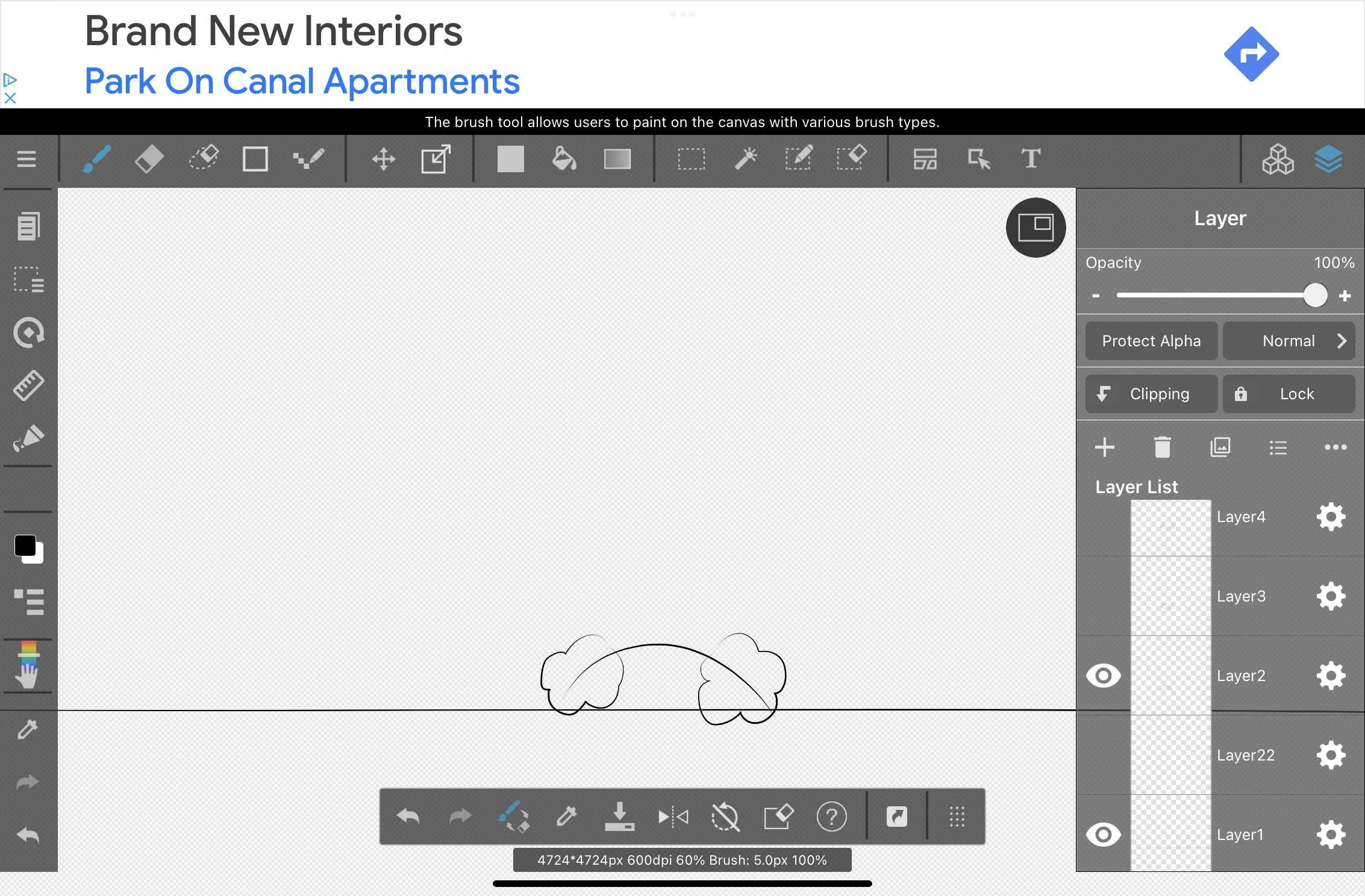This screenshot has width=1365, height=896.
Task: Show the Layer2 layer visibility off
Action: 1104,676
